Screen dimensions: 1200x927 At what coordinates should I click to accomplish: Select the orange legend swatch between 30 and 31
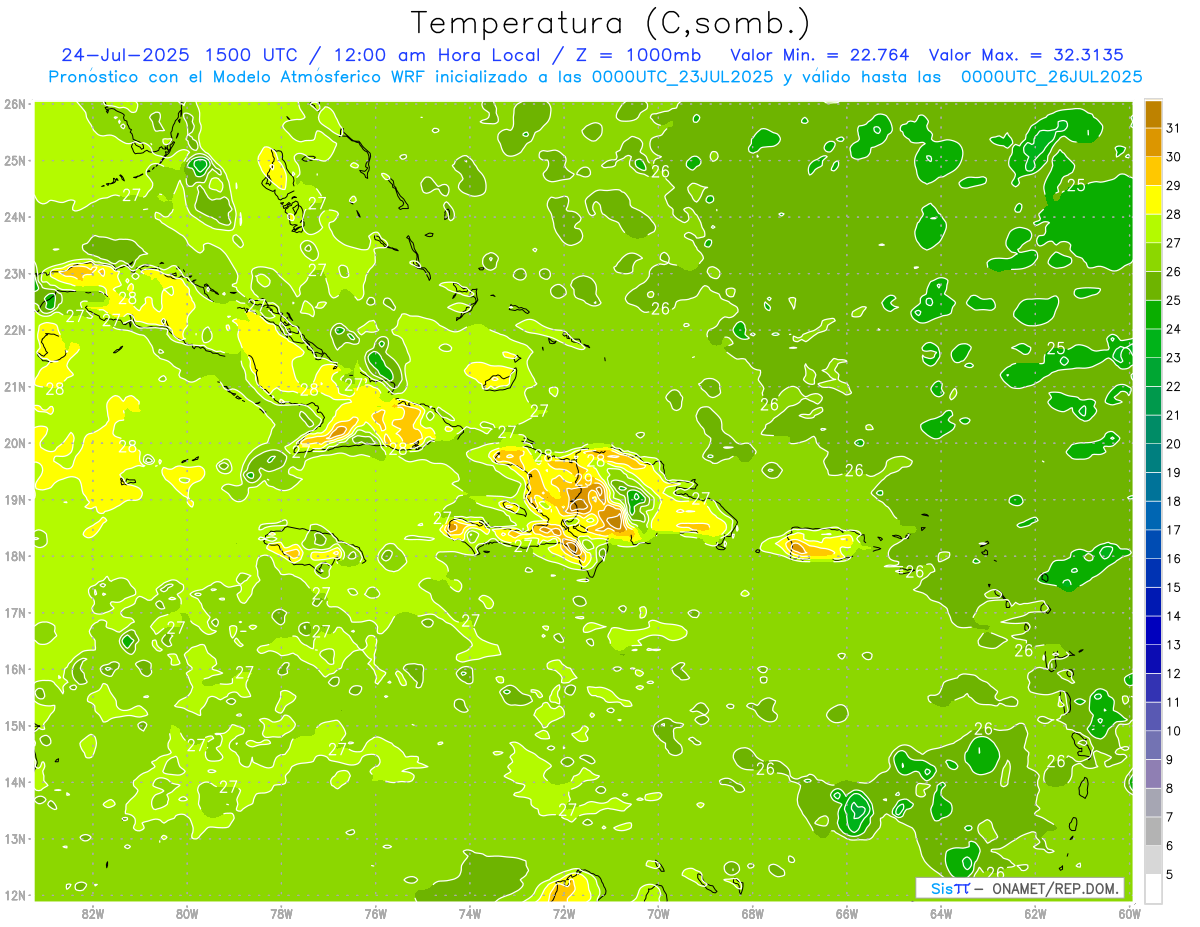coord(1153,142)
